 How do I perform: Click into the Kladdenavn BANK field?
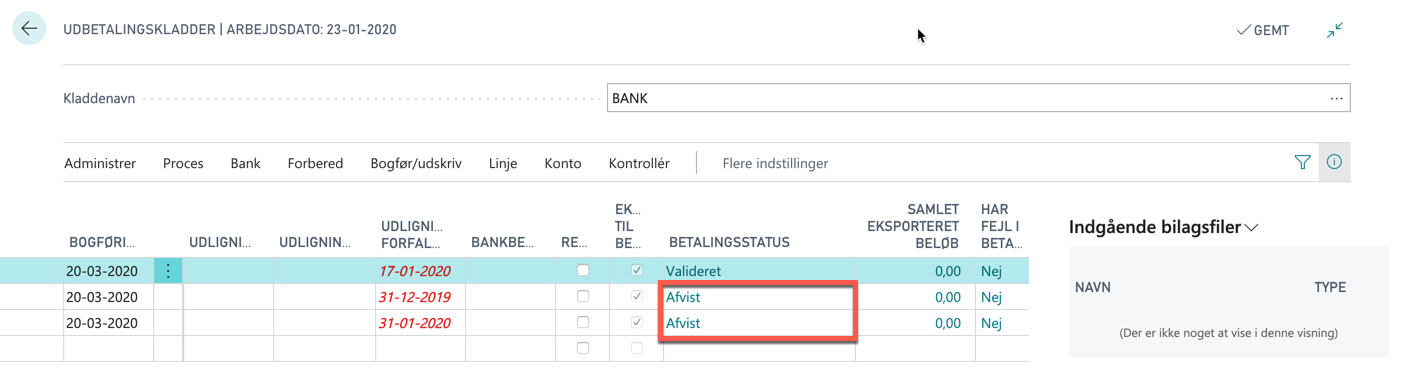pyautogui.click(x=965, y=98)
